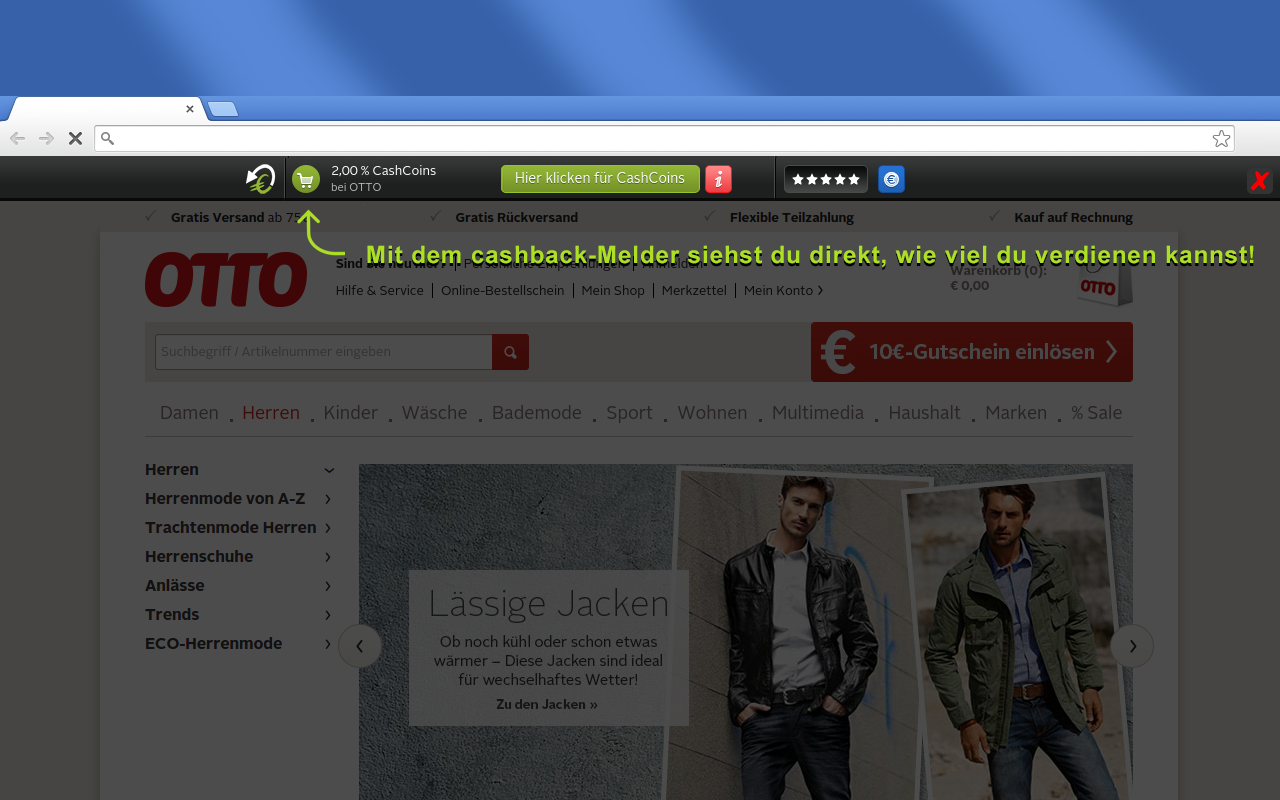Expand Trends sidebar arrow
Screen dimensions: 1280x800
[328, 615]
